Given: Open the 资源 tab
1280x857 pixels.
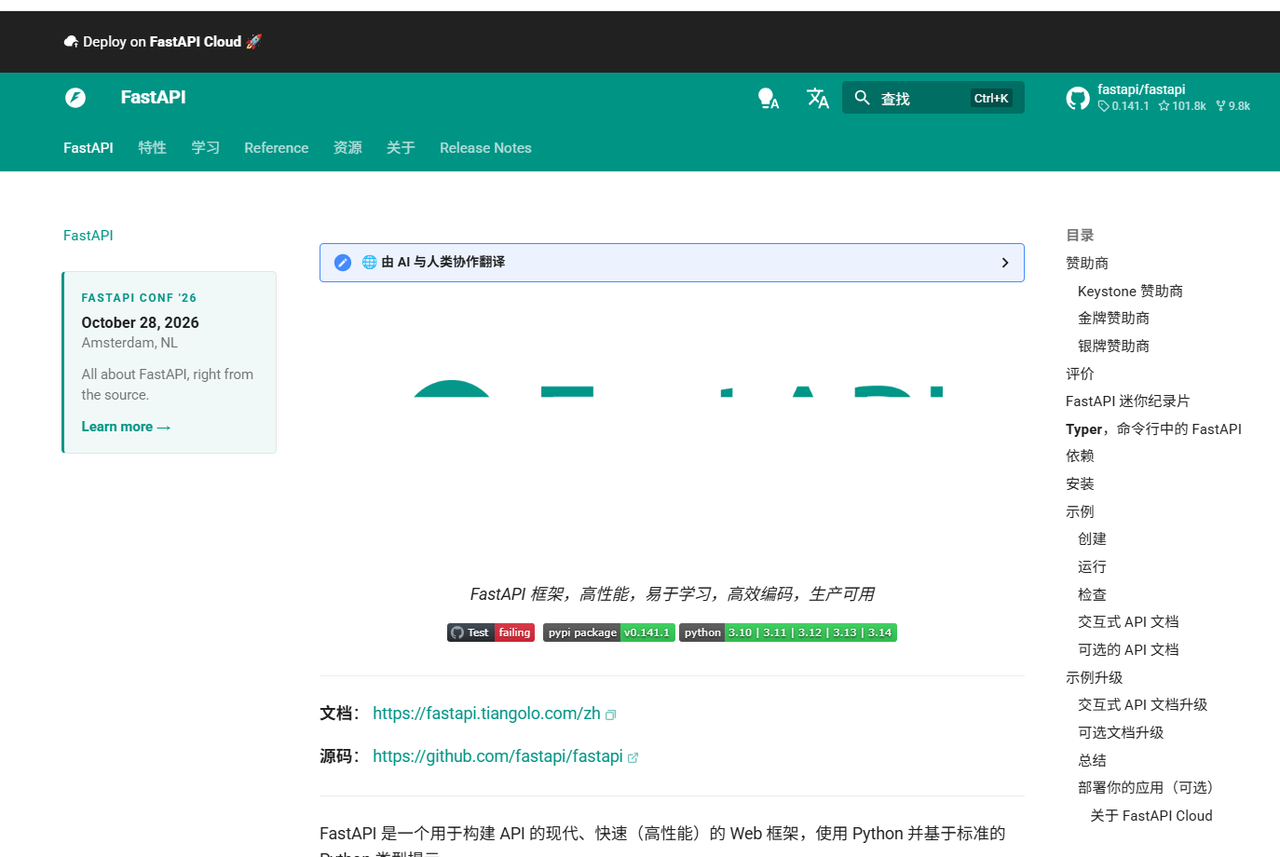Looking at the screenshot, I should (x=348, y=147).
